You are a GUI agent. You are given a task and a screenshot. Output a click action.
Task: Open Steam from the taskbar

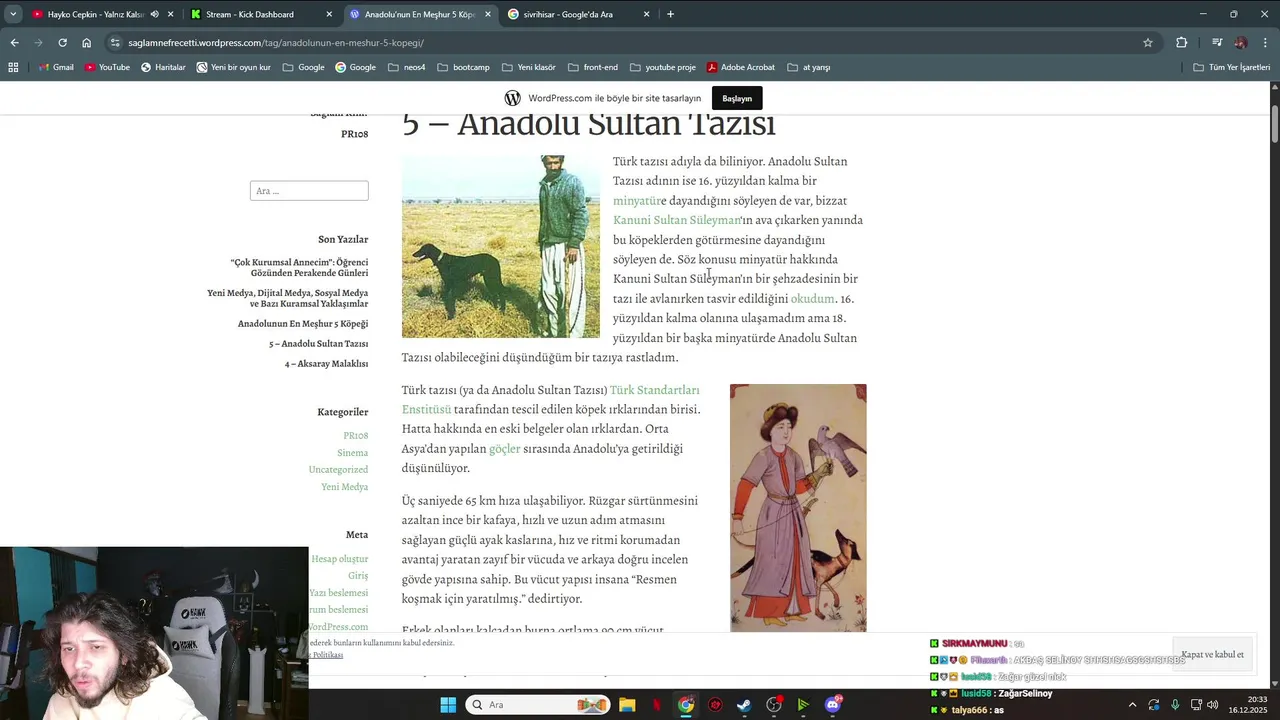tap(744, 705)
